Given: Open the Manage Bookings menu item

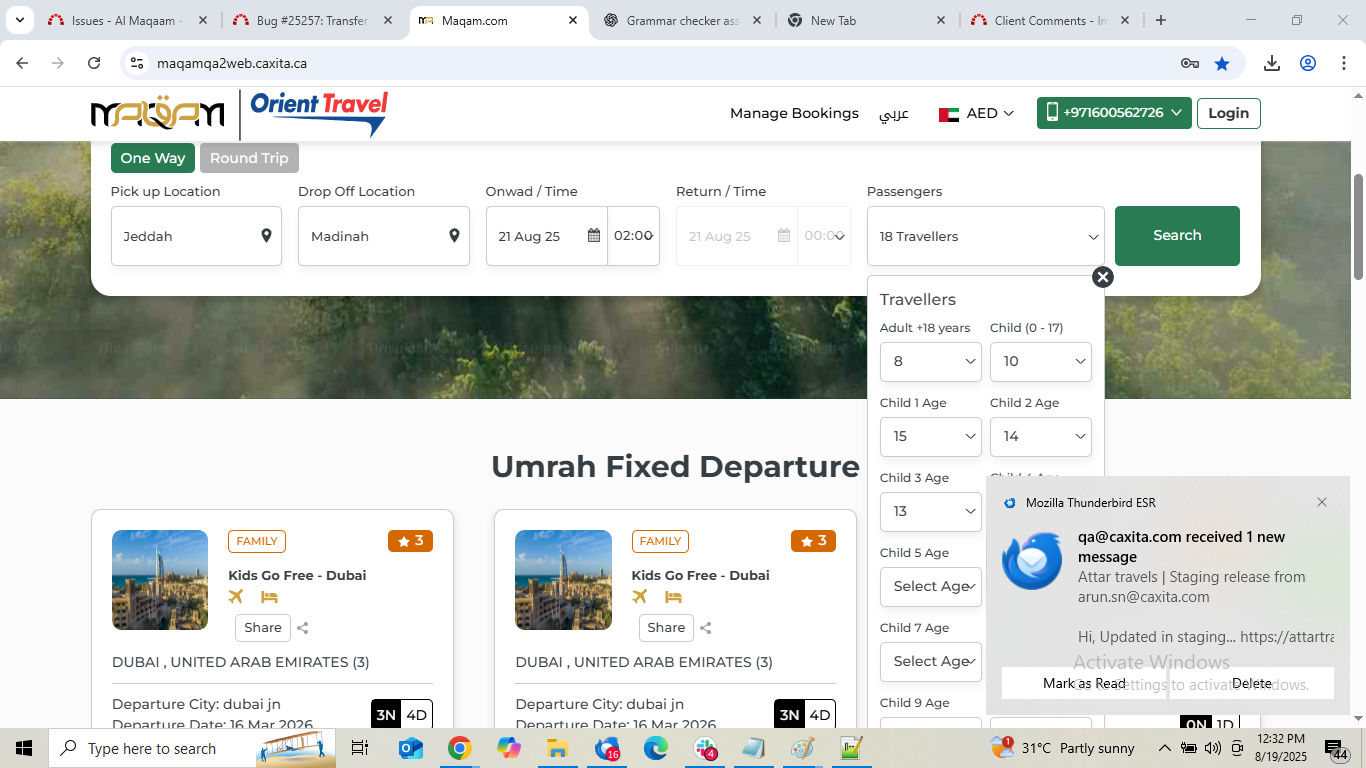Looking at the screenshot, I should (794, 113).
